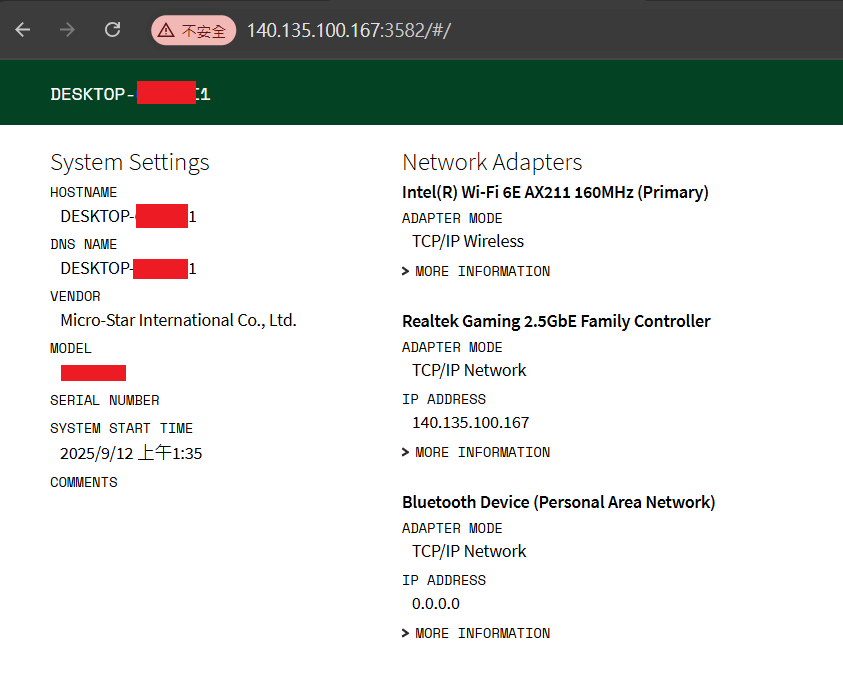Click the Intel(R) Wi-Fi 6E AX211 160MHz adapter name

(555, 192)
